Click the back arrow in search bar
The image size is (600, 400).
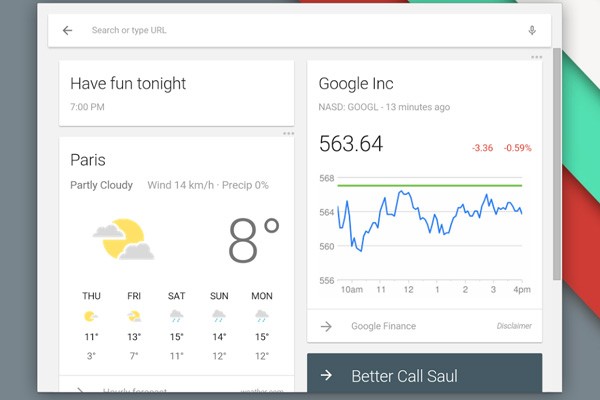pos(67,30)
